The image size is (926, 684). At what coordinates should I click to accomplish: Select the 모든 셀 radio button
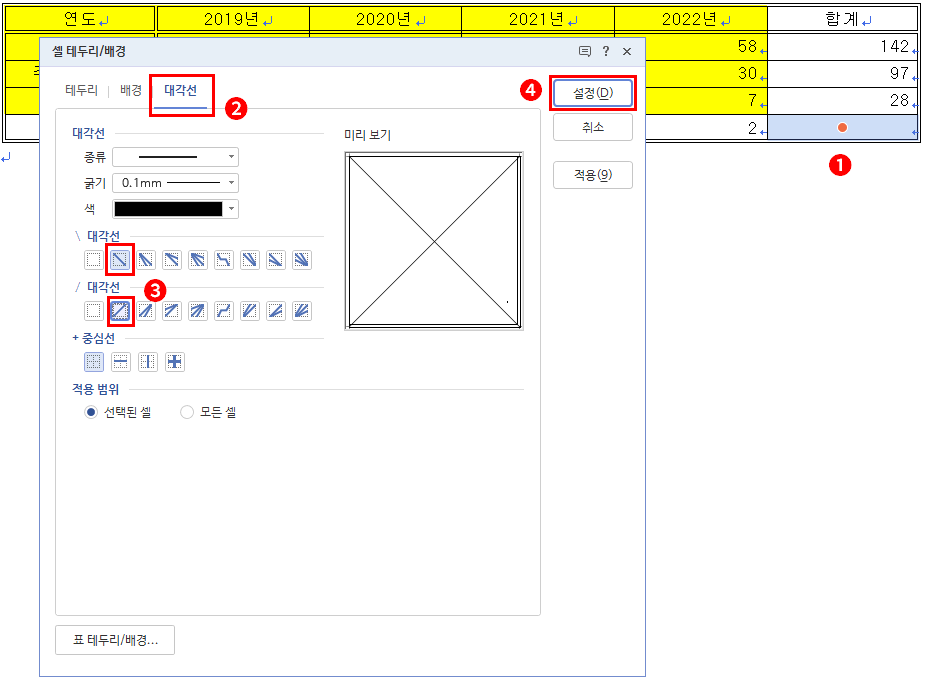187,412
